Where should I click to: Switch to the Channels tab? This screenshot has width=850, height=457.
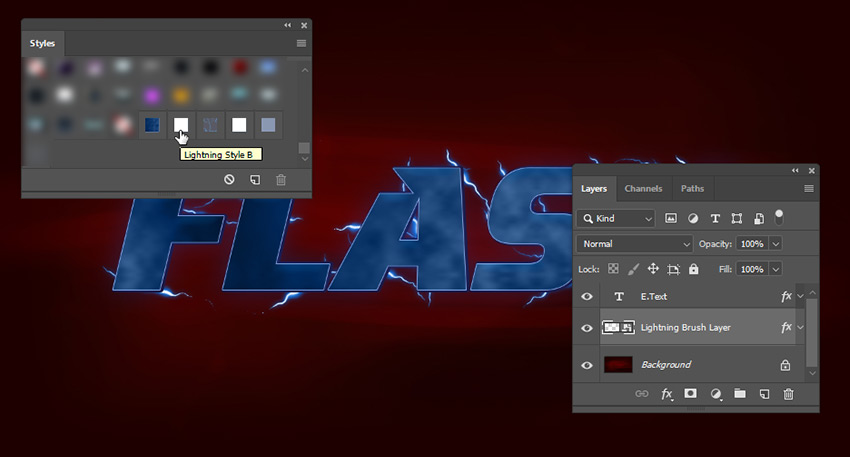pyautogui.click(x=643, y=188)
